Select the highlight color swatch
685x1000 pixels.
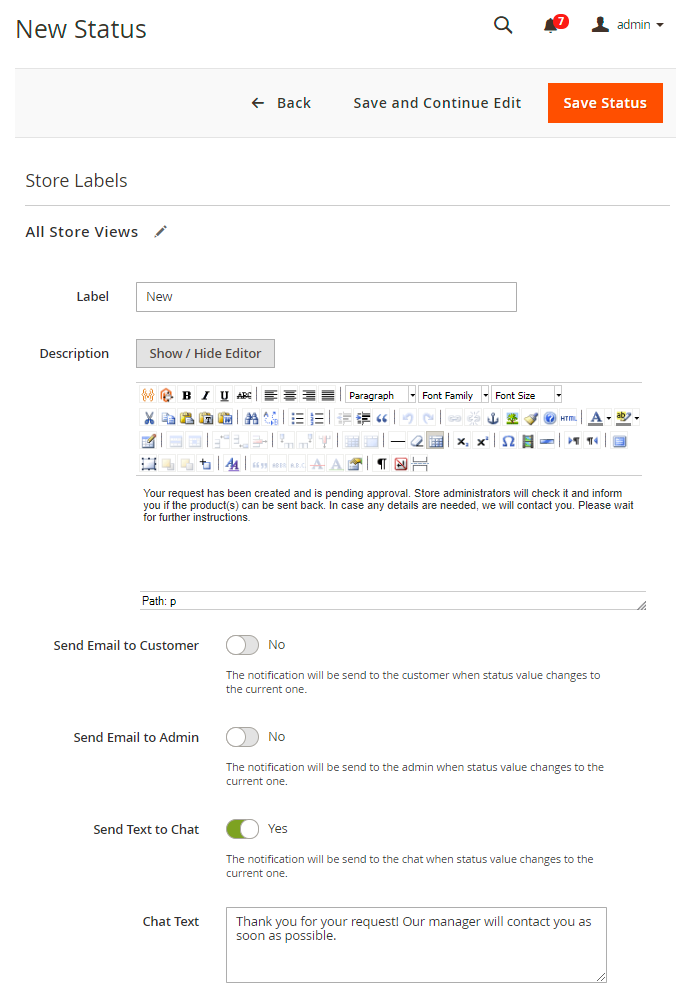point(624,418)
